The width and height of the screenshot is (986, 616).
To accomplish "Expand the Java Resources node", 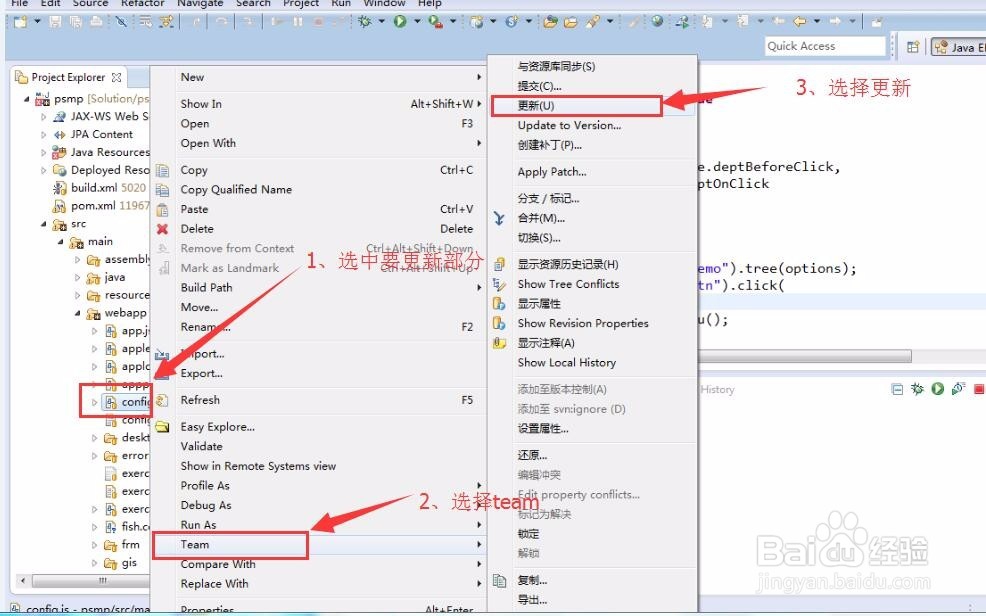I will [x=43, y=152].
